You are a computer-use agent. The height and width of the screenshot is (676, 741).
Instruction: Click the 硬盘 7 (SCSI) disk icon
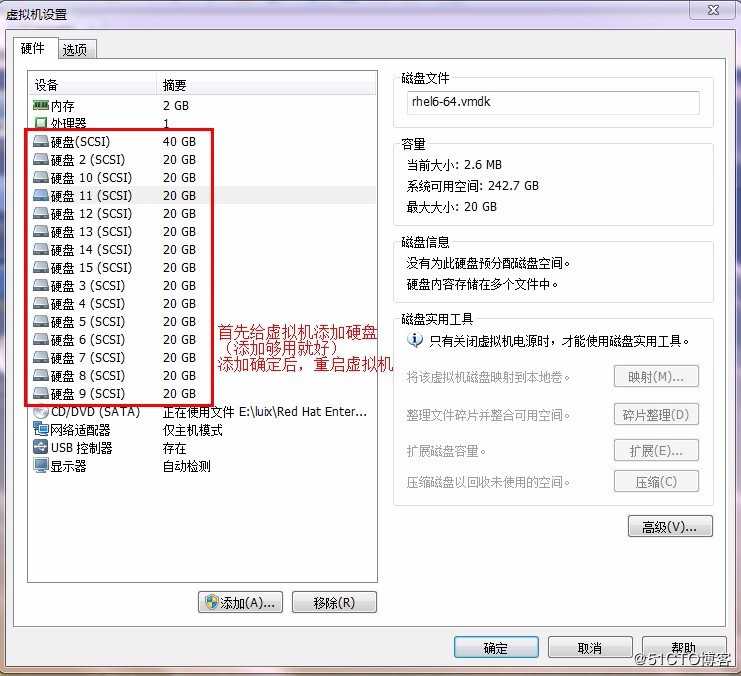[x=41, y=357]
